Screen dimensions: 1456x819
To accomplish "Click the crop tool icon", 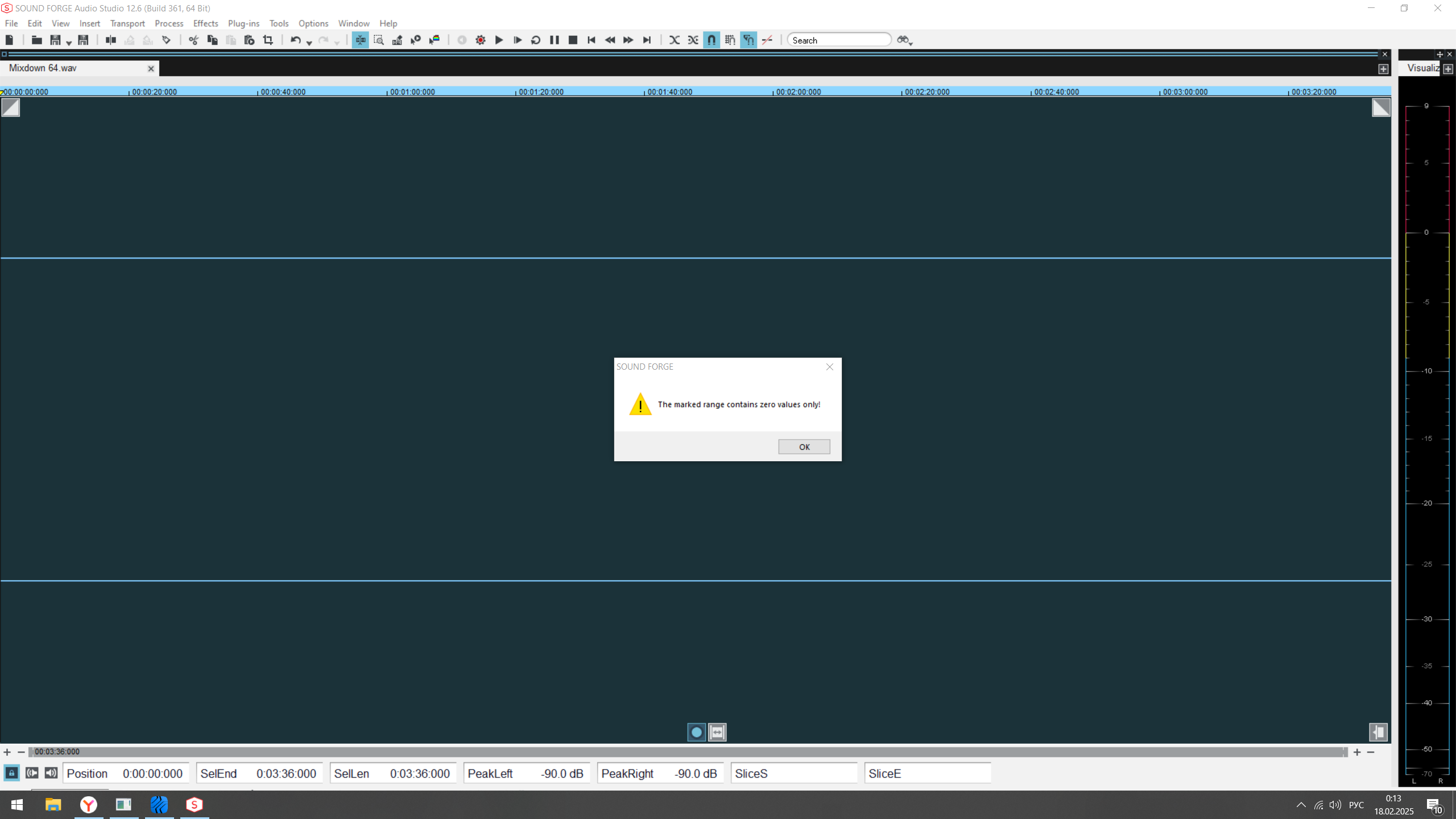I will click(268, 40).
